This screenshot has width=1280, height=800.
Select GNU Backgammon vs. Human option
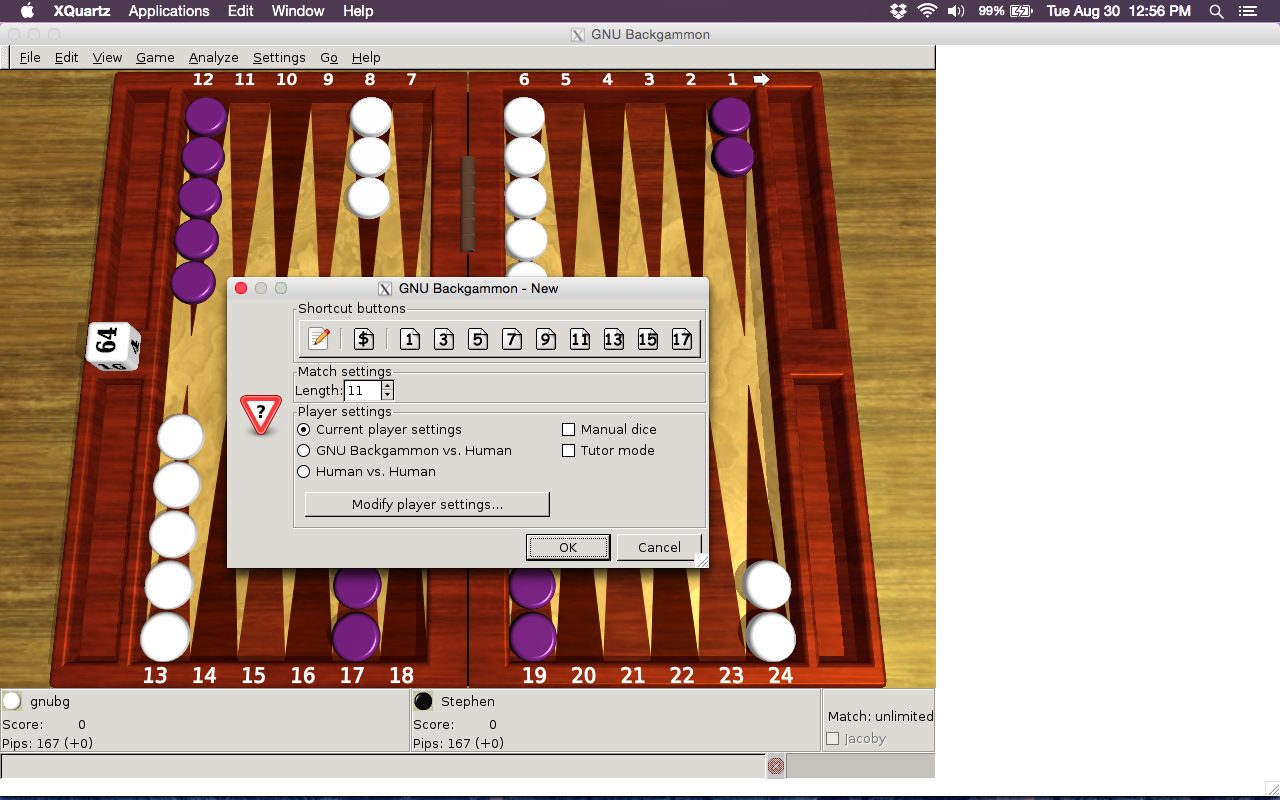(304, 450)
